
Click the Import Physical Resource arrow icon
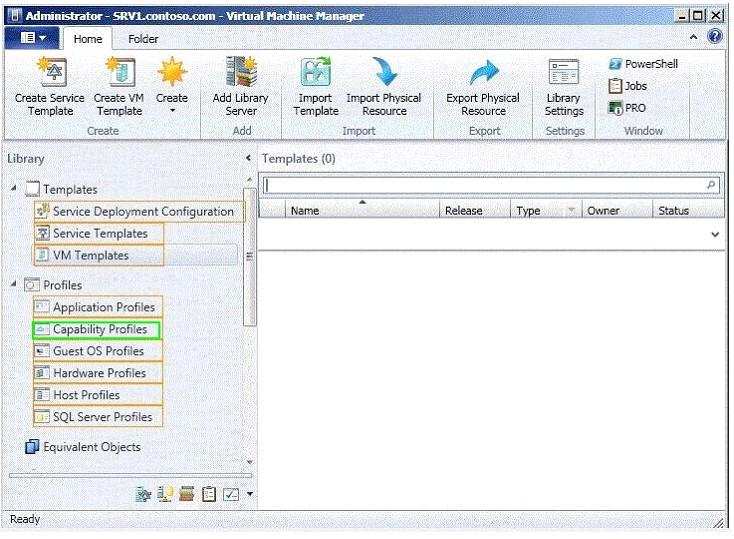point(384,71)
